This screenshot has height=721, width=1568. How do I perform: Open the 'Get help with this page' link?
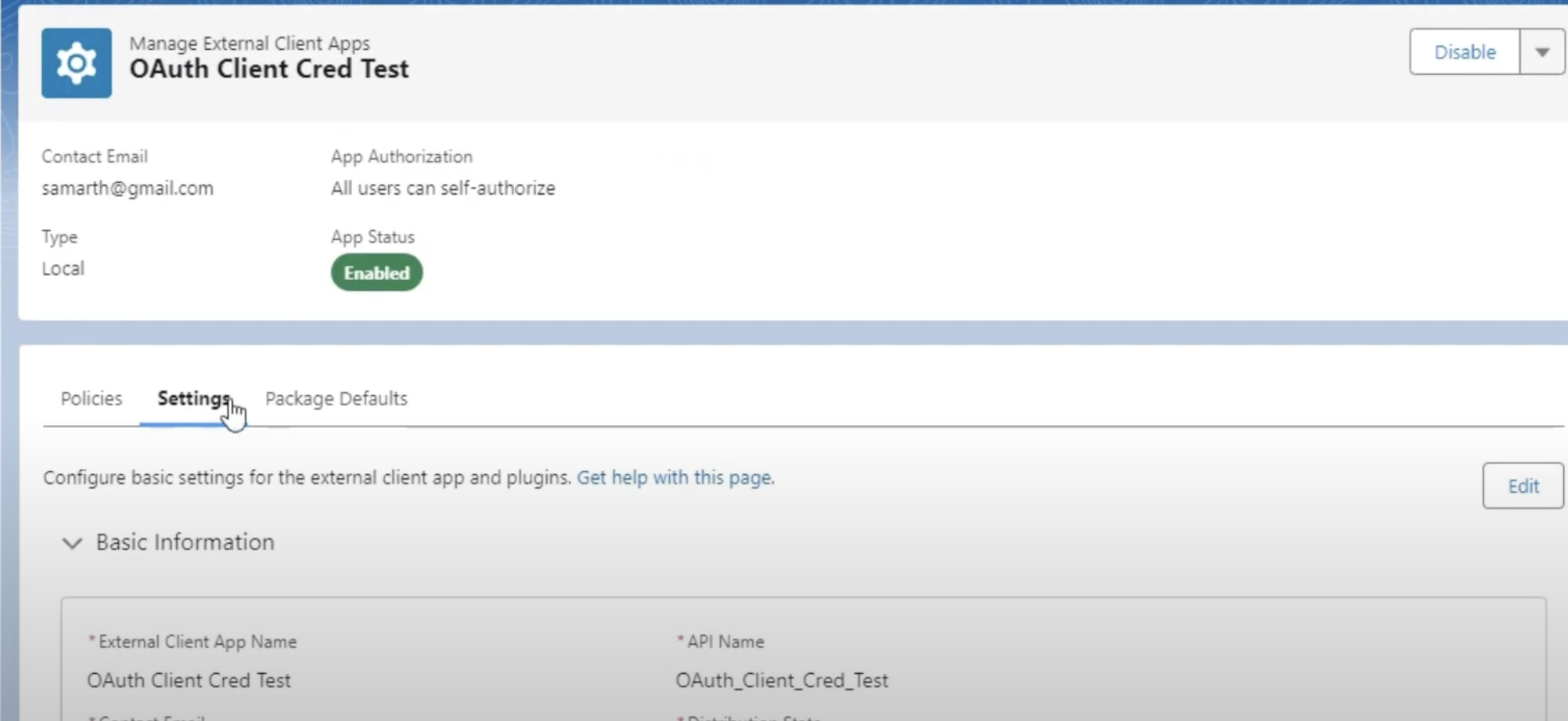pos(675,478)
